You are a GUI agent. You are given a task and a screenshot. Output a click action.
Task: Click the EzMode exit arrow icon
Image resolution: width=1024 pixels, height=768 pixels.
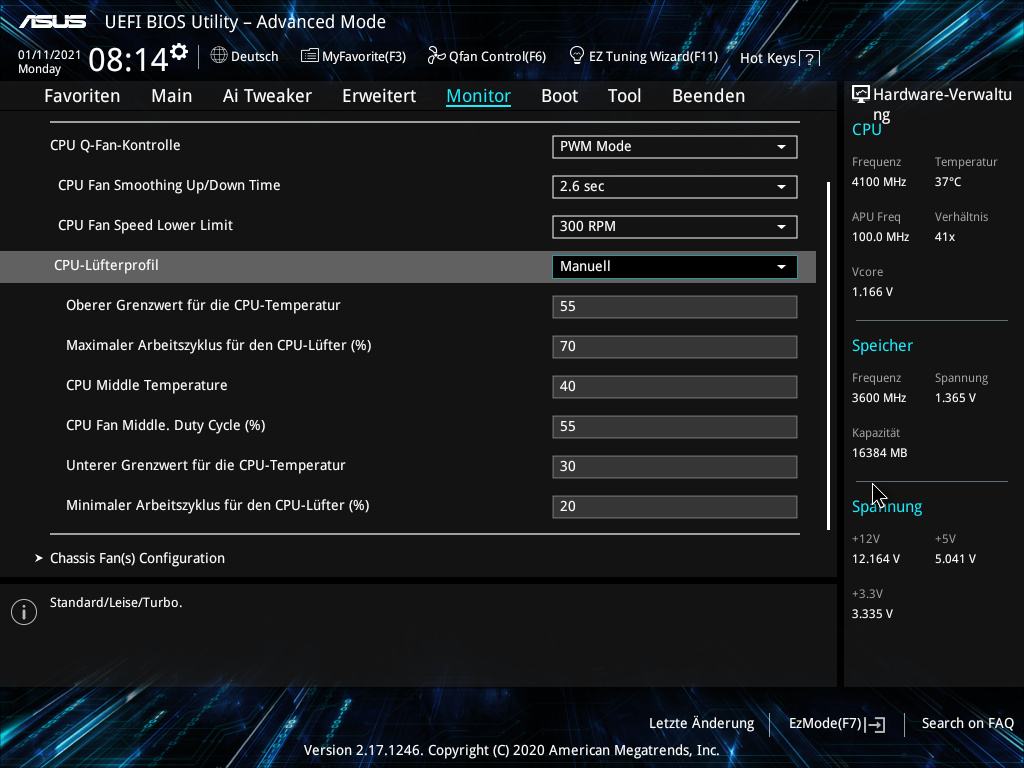(x=876, y=724)
